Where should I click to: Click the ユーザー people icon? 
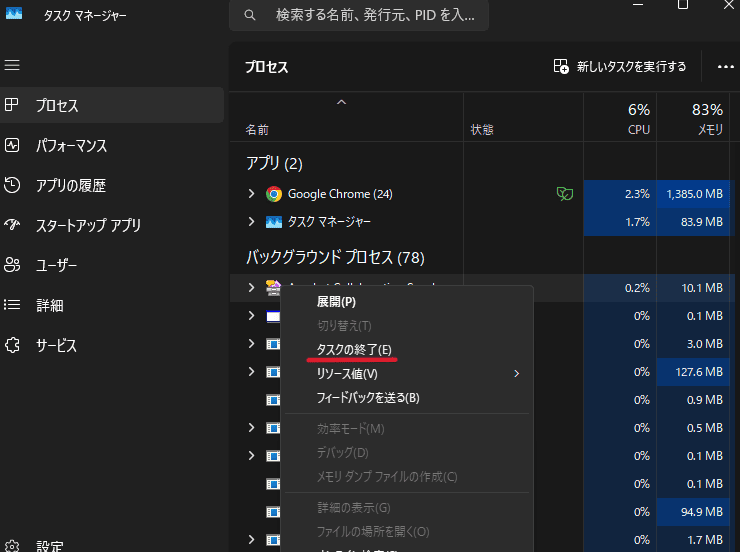pos(12,265)
